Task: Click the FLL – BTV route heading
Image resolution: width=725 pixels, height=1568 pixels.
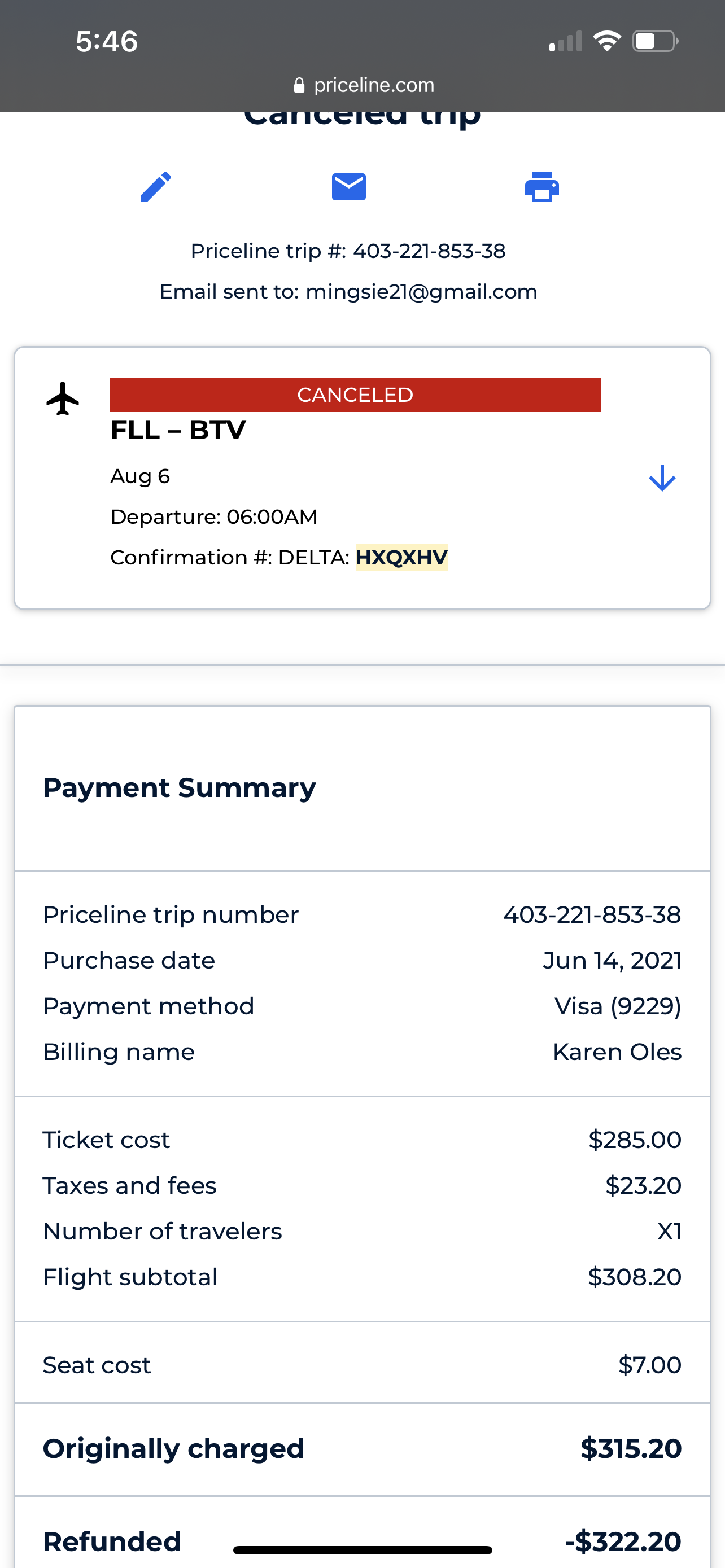Action: coord(178,430)
